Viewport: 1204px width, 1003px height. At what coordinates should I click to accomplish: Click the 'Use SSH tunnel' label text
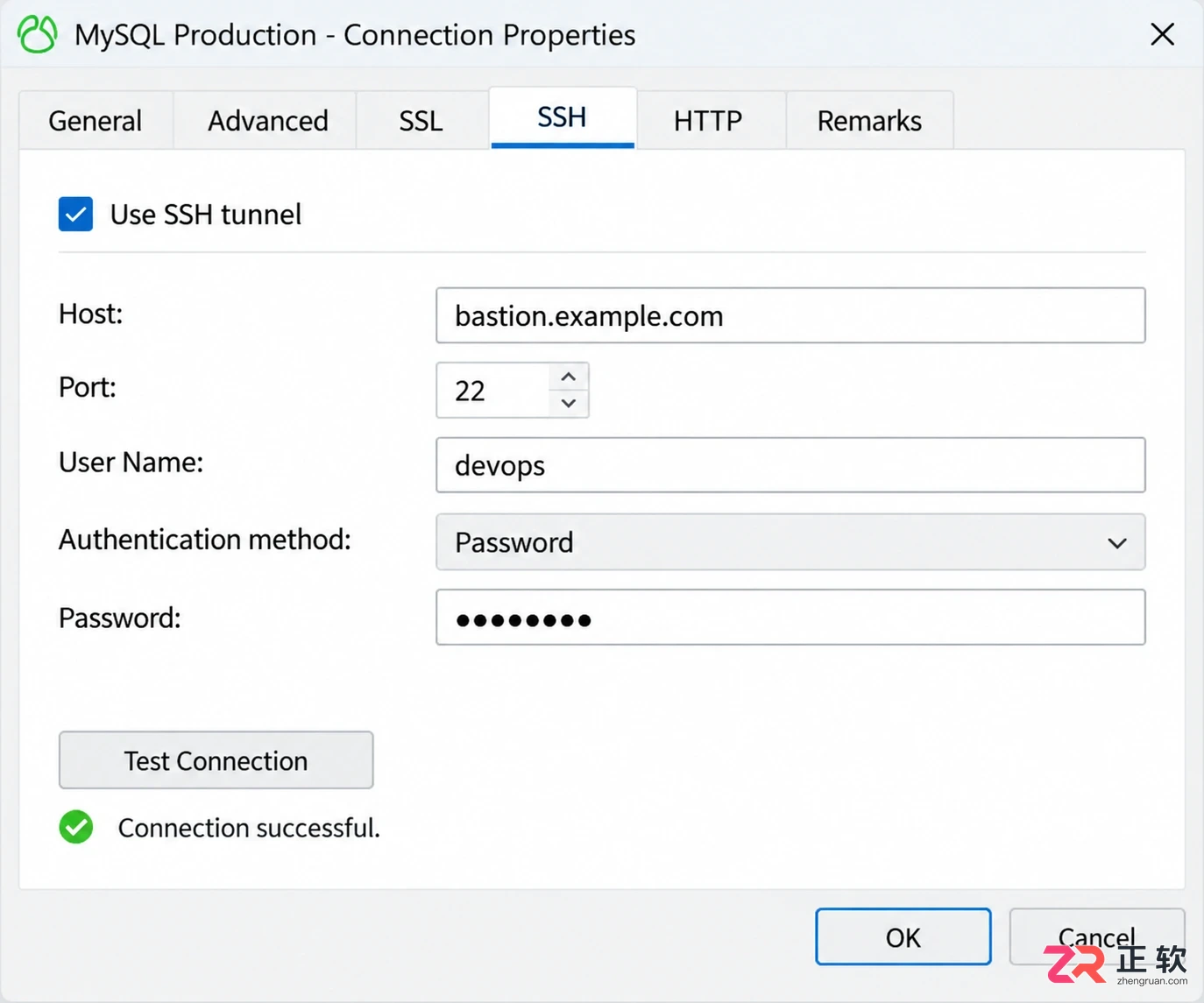206,215
